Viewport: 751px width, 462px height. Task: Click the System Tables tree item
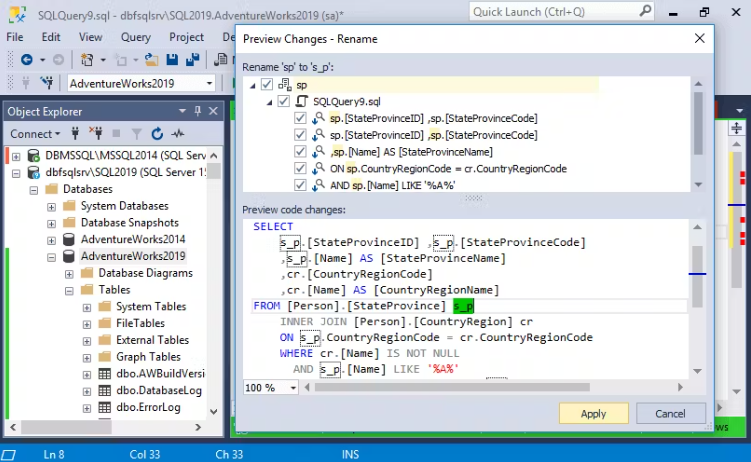click(151, 306)
